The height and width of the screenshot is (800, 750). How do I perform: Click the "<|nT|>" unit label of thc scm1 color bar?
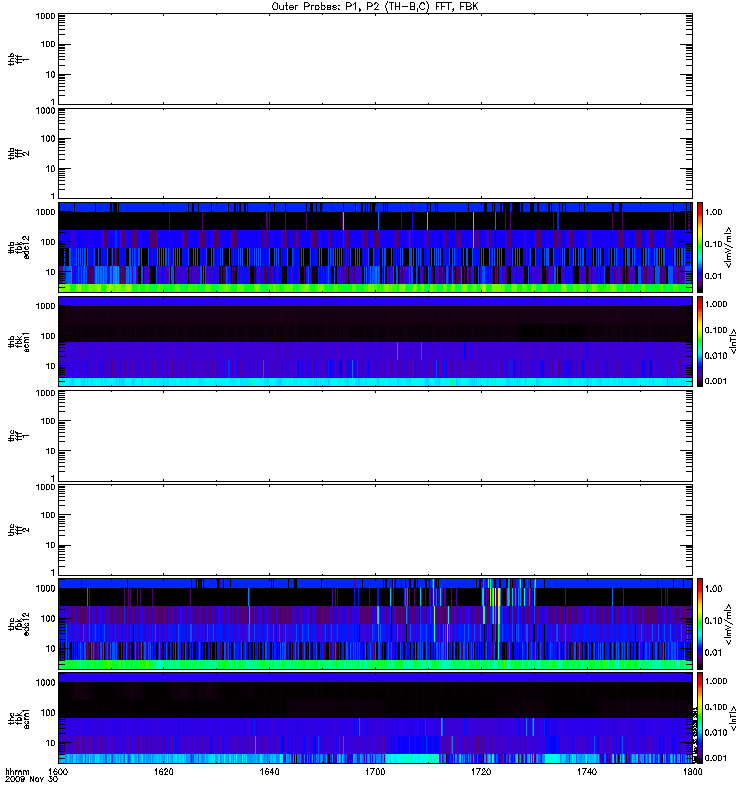(x=733, y=718)
